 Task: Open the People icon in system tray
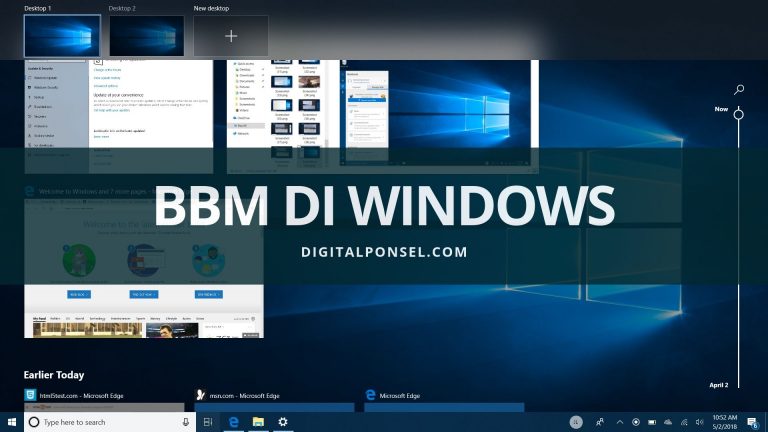point(600,423)
